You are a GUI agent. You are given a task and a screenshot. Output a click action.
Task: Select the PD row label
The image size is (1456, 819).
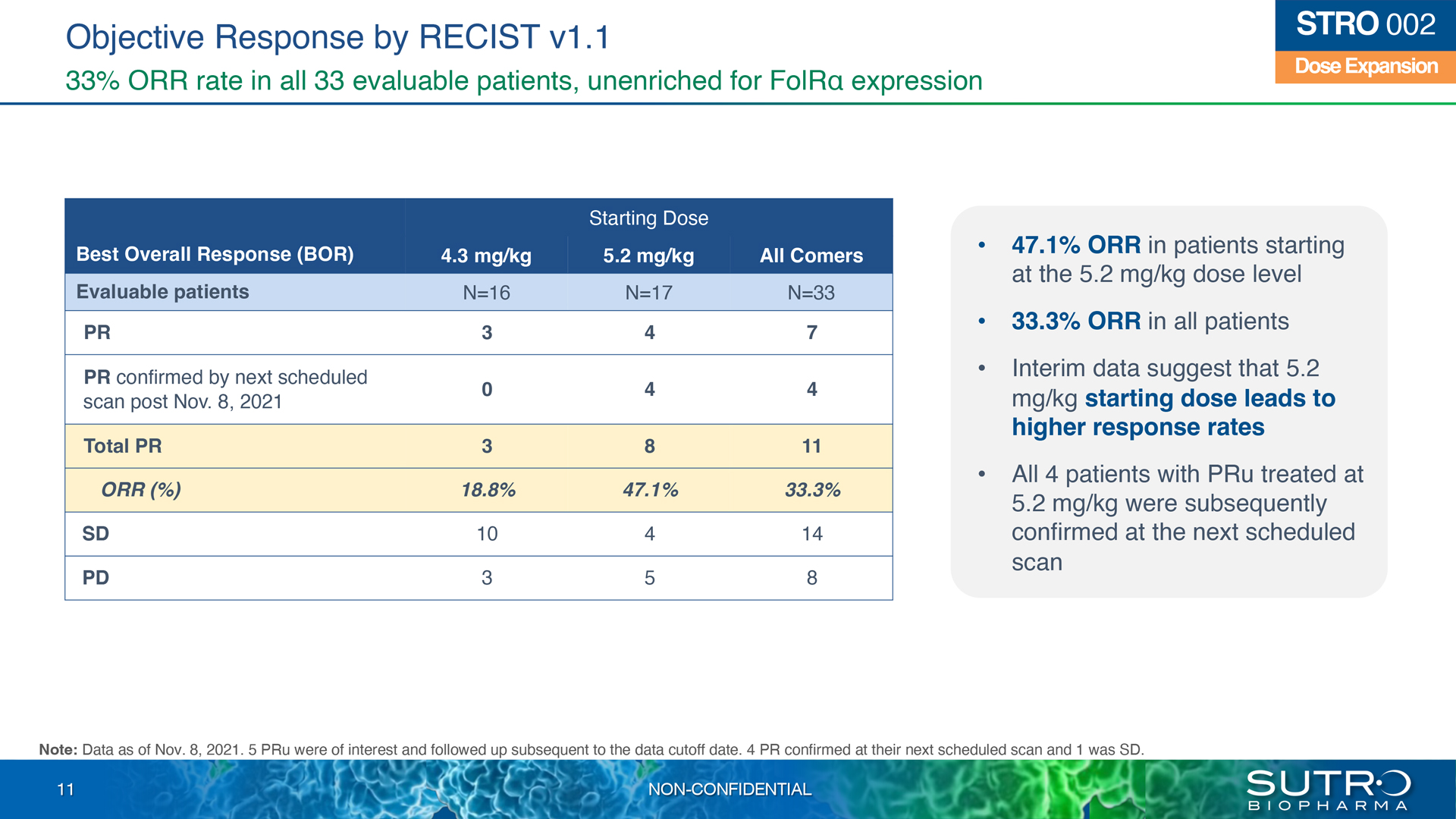96,578
